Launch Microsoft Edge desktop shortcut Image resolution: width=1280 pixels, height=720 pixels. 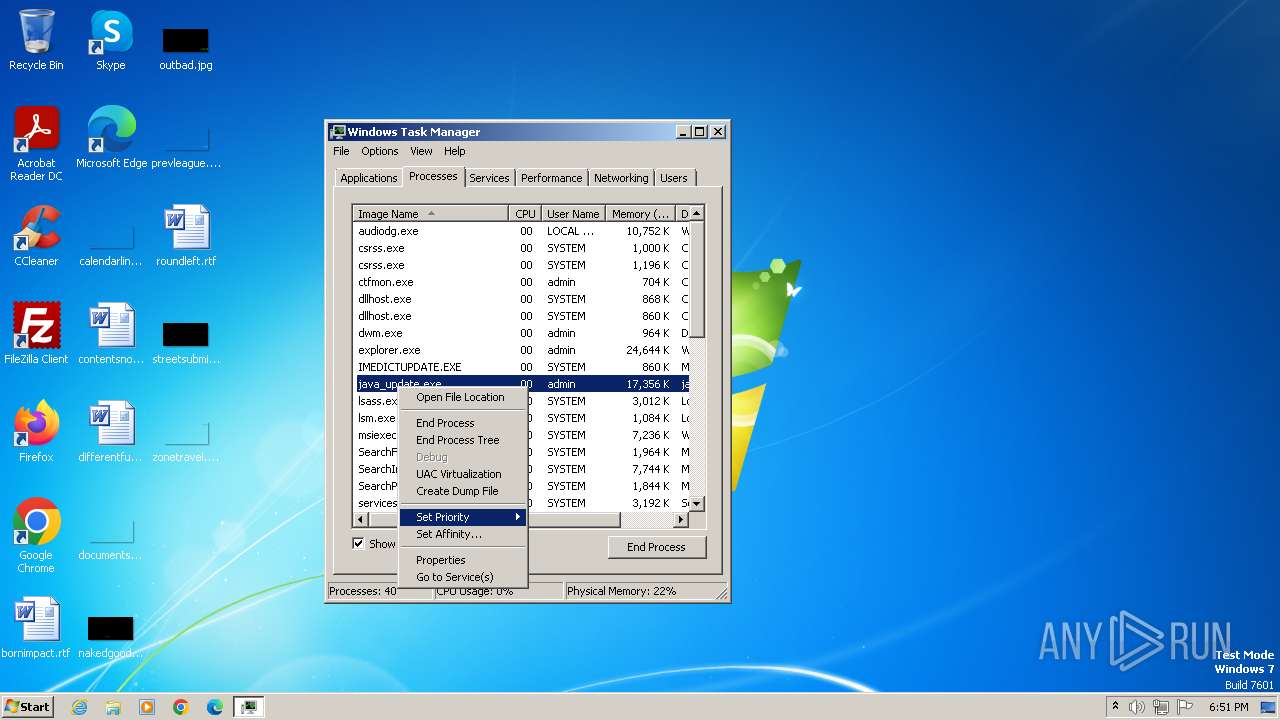pyautogui.click(x=111, y=138)
